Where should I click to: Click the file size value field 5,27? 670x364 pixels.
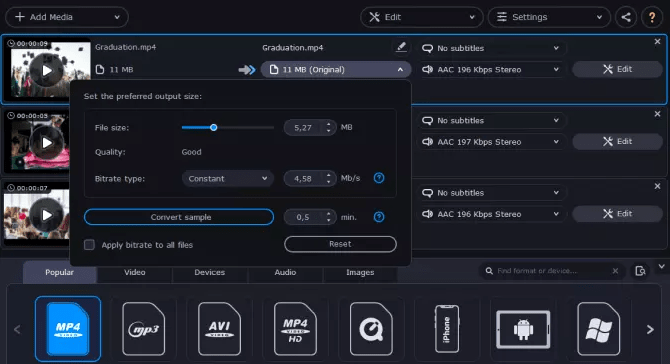tap(303, 127)
